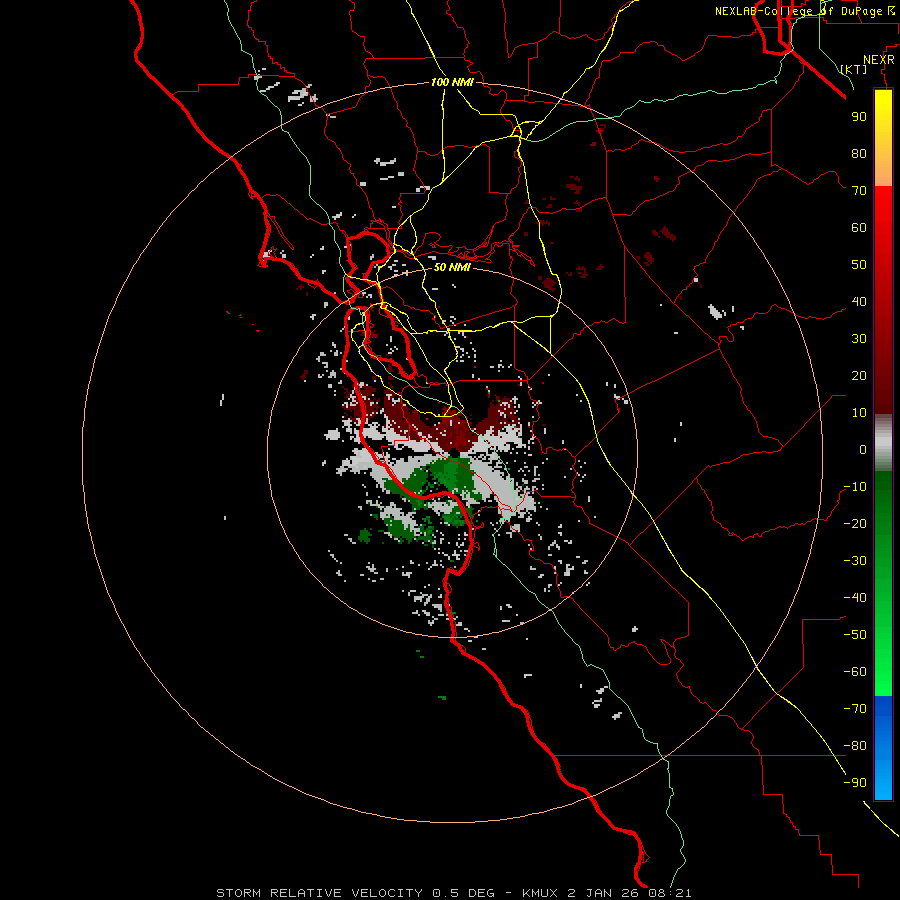The image size is (900, 900).
Task: Click the "50 NMI" range ring label
Action: pos(452,267)
